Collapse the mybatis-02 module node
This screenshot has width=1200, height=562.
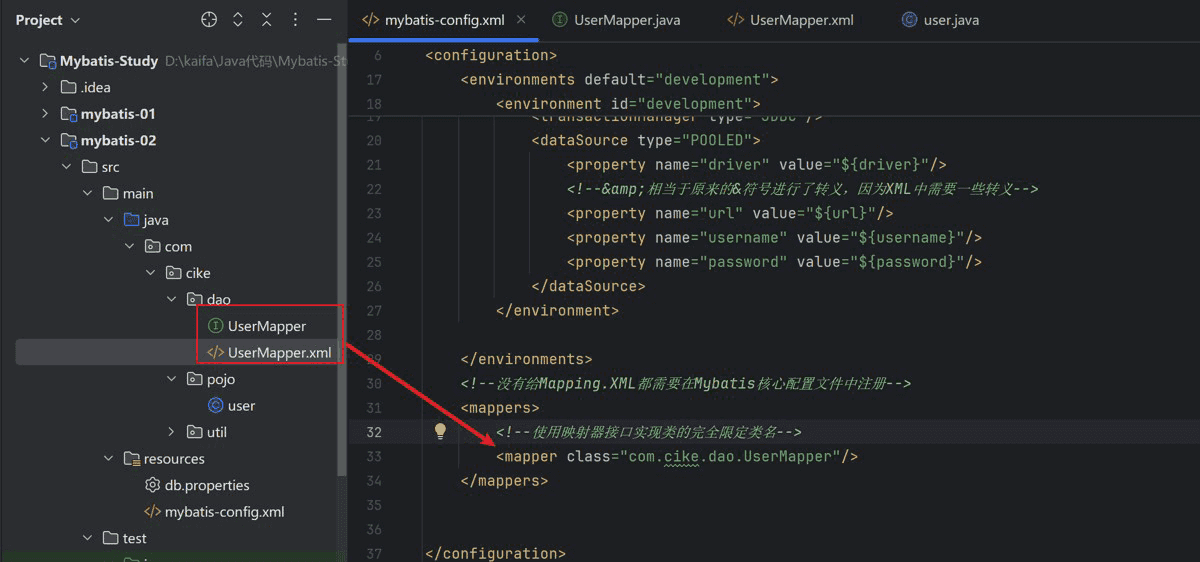[45, 140]
